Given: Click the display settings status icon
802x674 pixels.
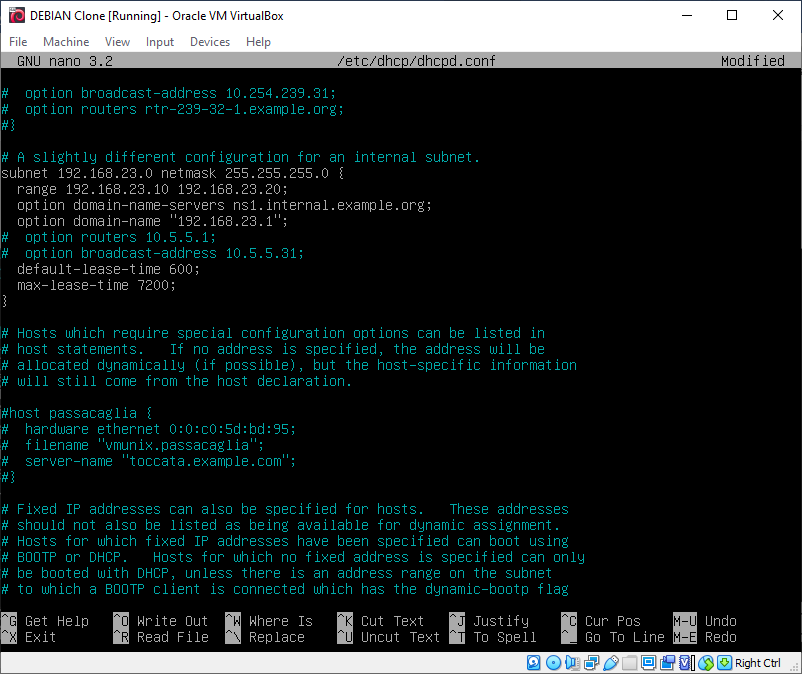Looking at the screenshot, I should [649, 663].
